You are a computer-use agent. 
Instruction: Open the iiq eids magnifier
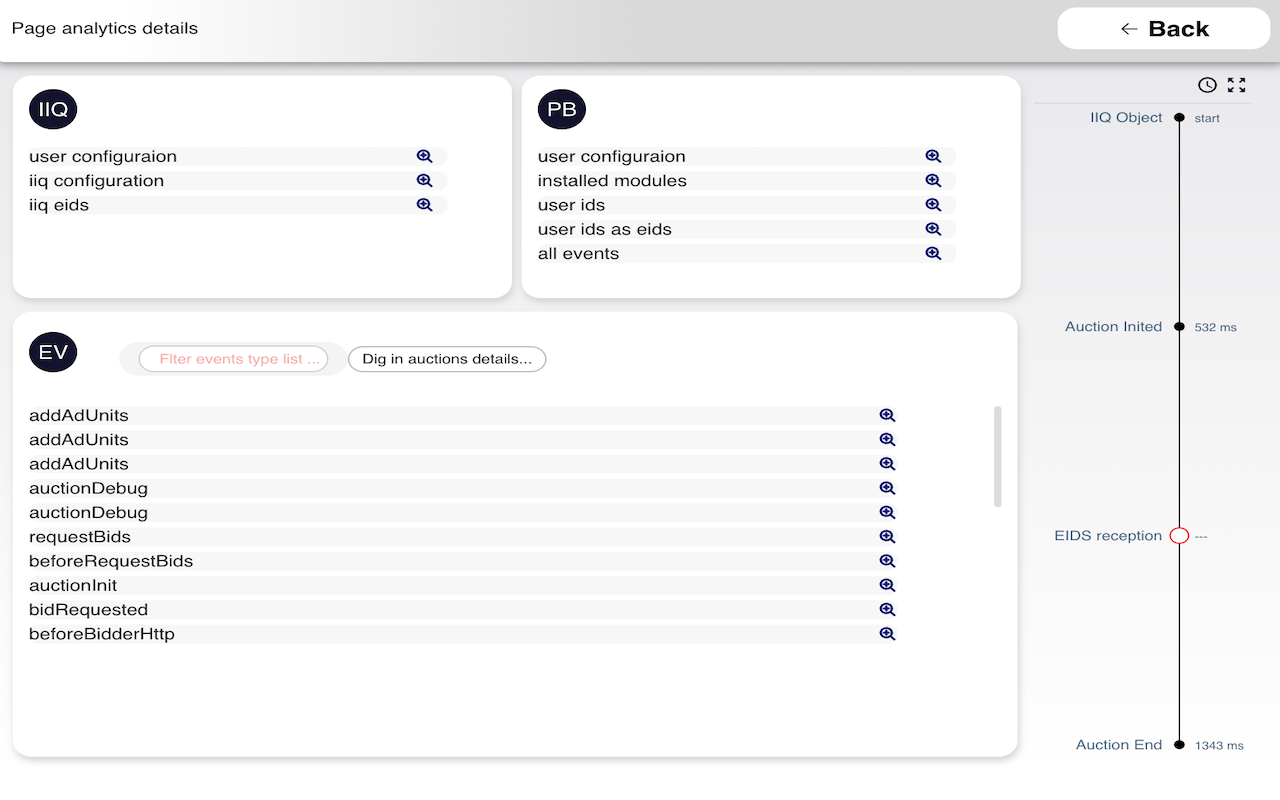[424, 204]
